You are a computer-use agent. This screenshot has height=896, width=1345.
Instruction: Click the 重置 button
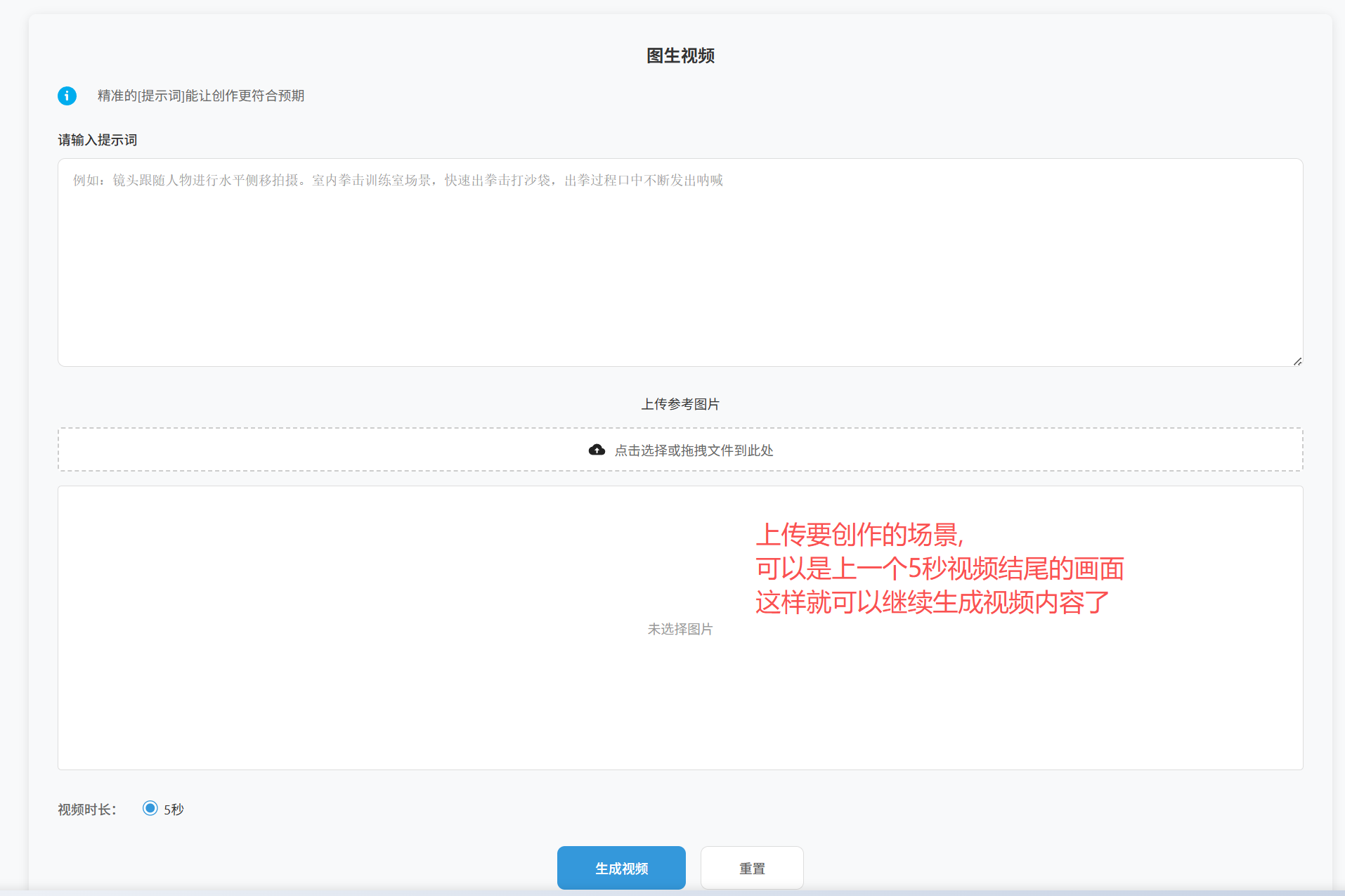coord(752,868)
